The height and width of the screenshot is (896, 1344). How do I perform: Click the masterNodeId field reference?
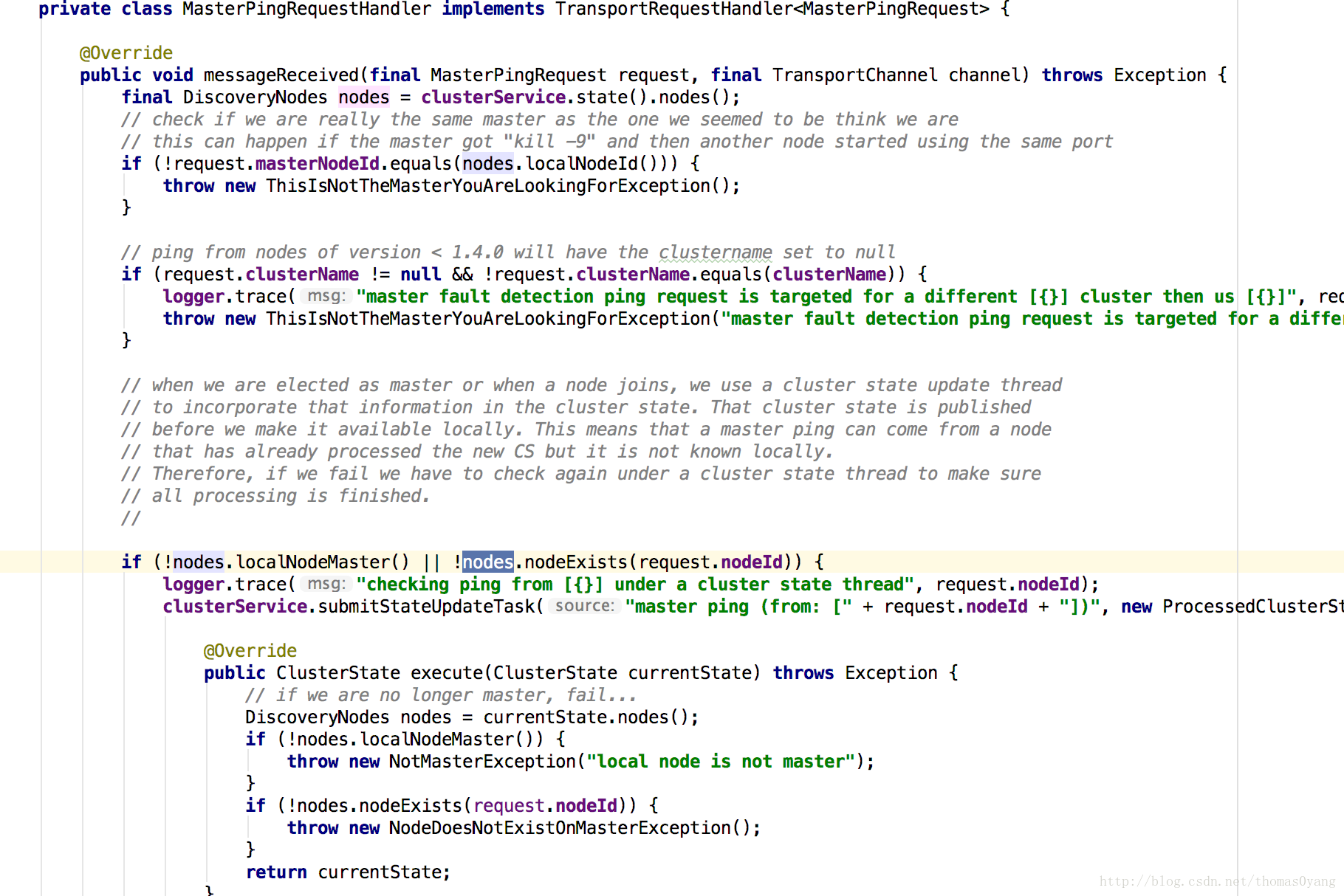318,164
